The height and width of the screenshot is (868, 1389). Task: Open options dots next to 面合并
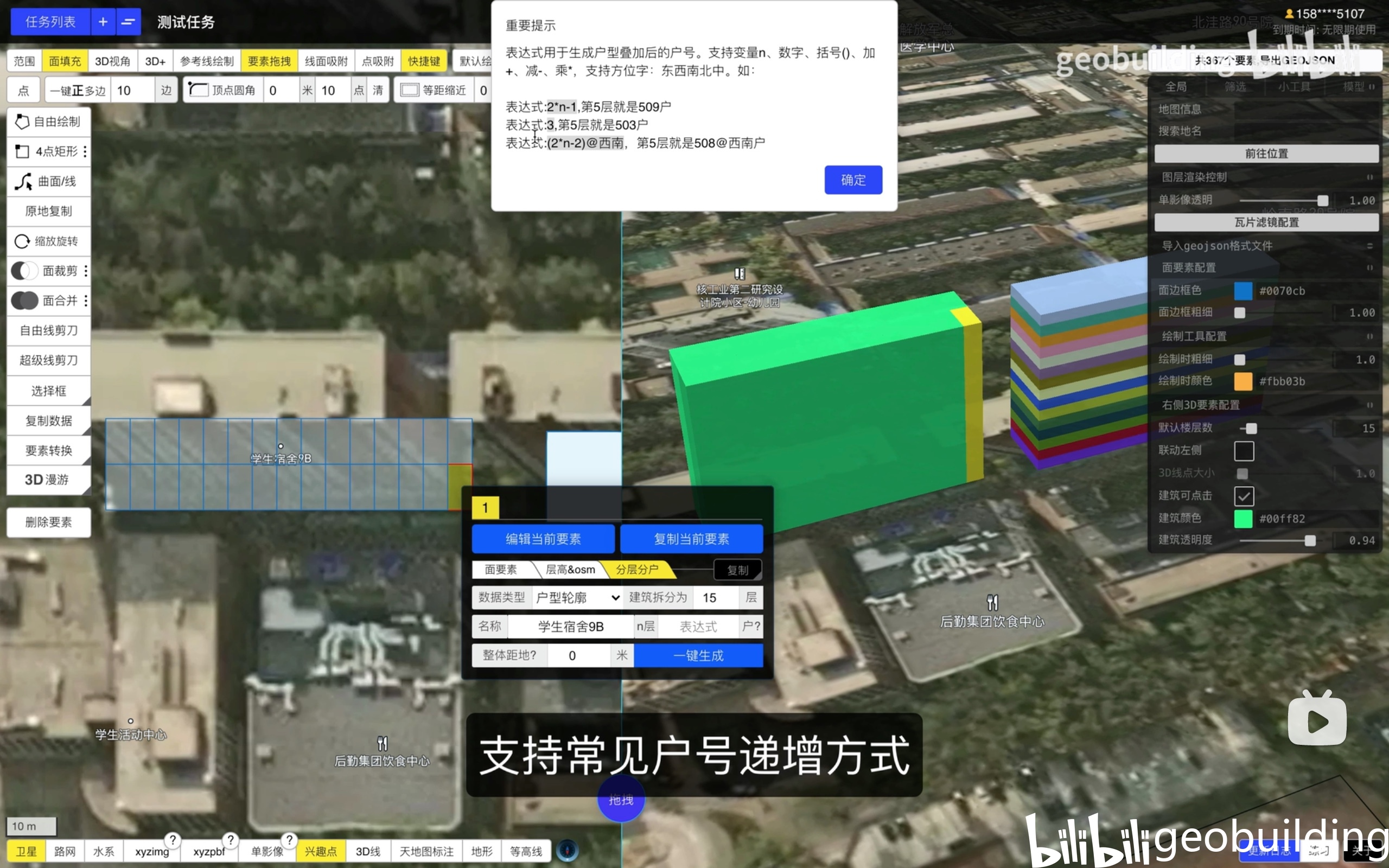[x=86, y=300]
